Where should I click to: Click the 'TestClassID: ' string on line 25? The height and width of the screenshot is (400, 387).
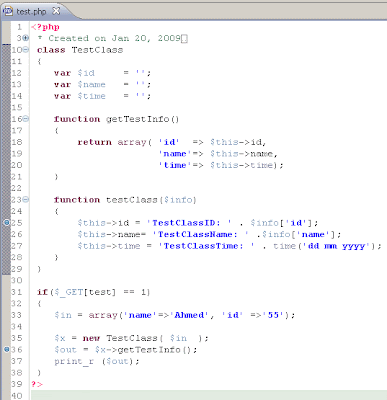point(189,223)
